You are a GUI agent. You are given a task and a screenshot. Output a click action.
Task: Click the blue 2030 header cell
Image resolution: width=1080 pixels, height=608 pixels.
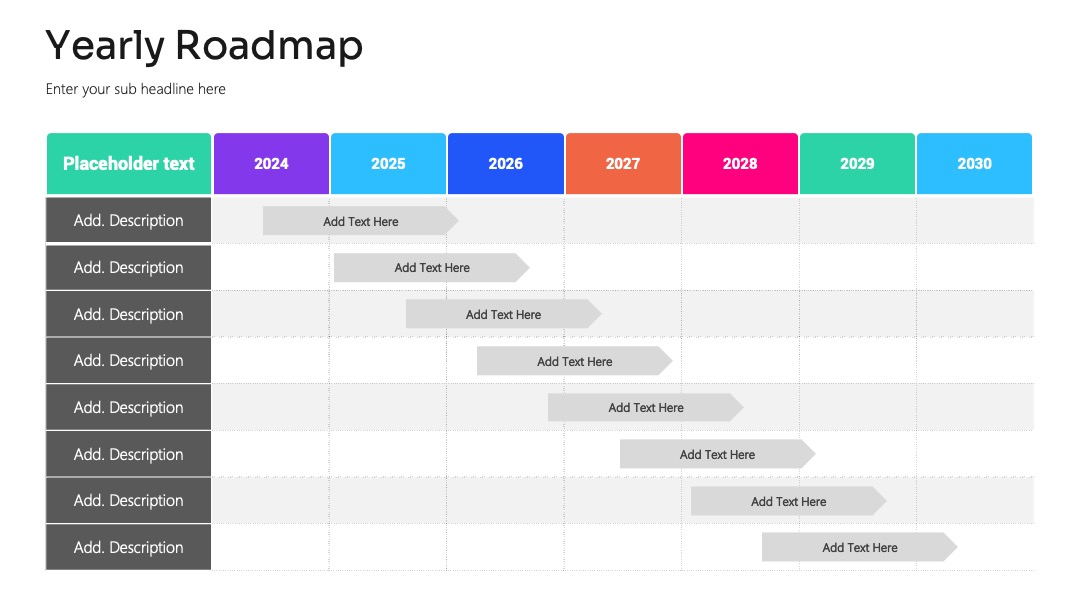(x=975, y=163)
